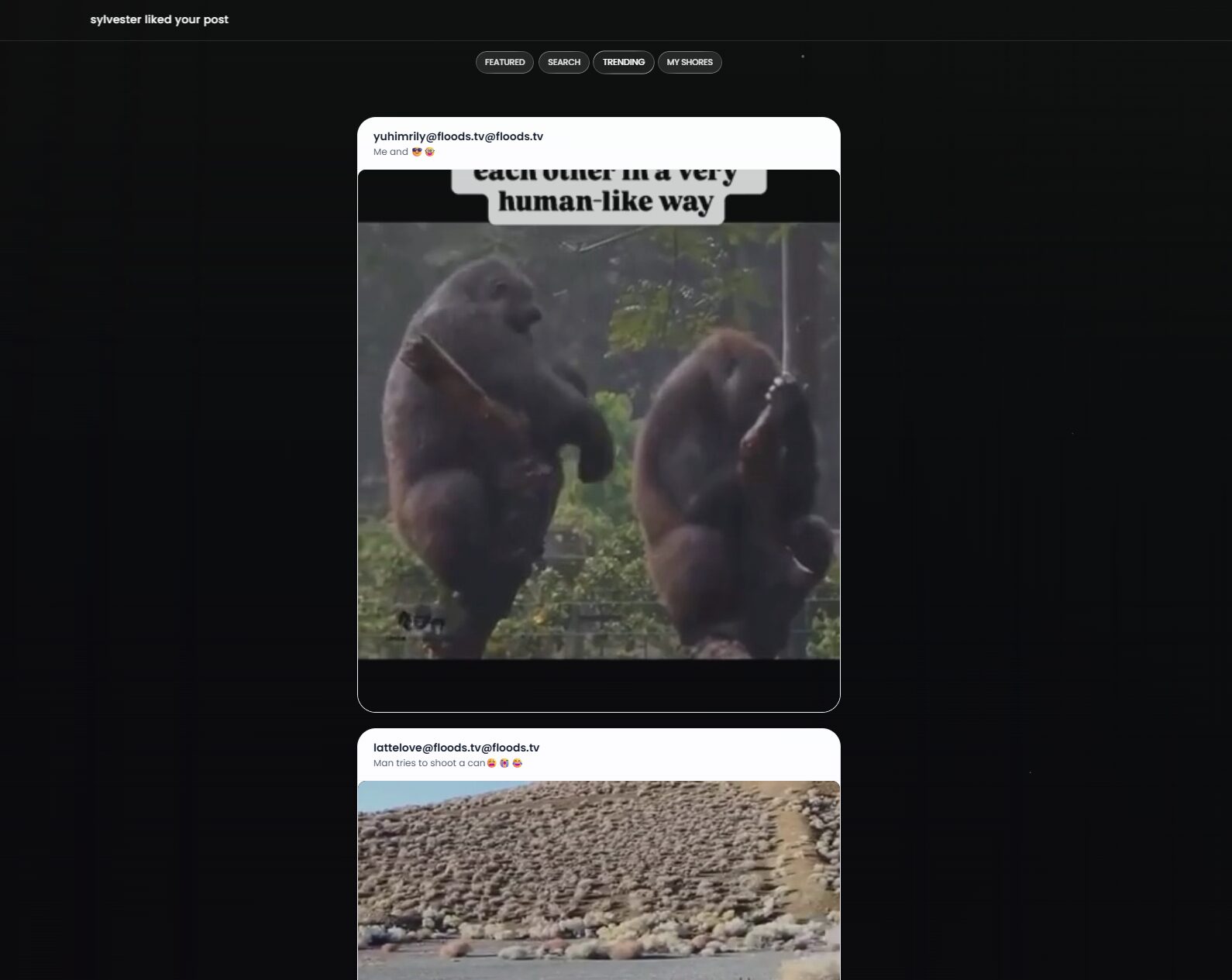Viewport: 1232px width, 980px height.
Task: Open yuhimrily@floods.tv profile link
Action: (458, 136)
